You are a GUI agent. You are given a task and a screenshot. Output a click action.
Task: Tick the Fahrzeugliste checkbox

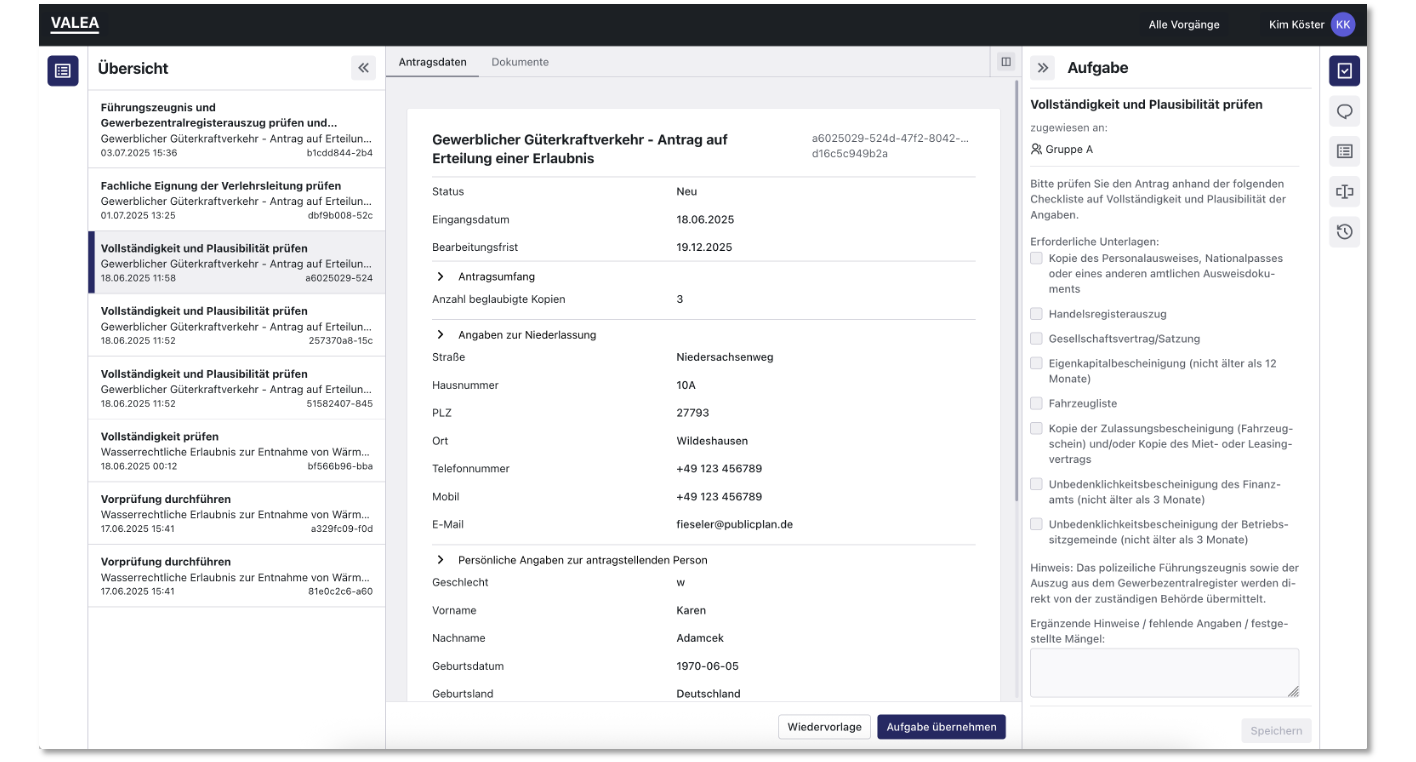(x=1036, y=404)
